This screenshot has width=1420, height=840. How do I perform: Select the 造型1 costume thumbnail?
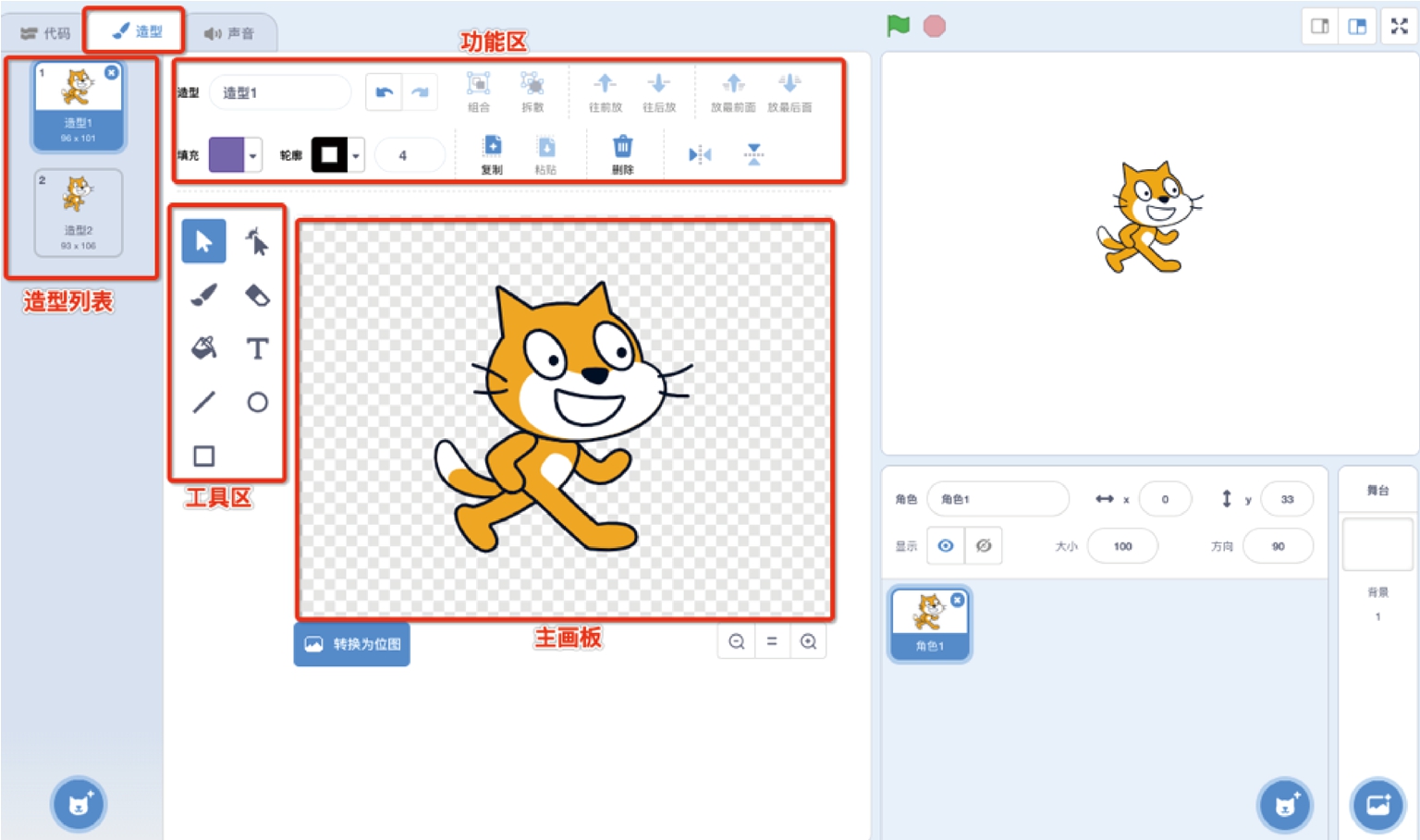[79, 106]
